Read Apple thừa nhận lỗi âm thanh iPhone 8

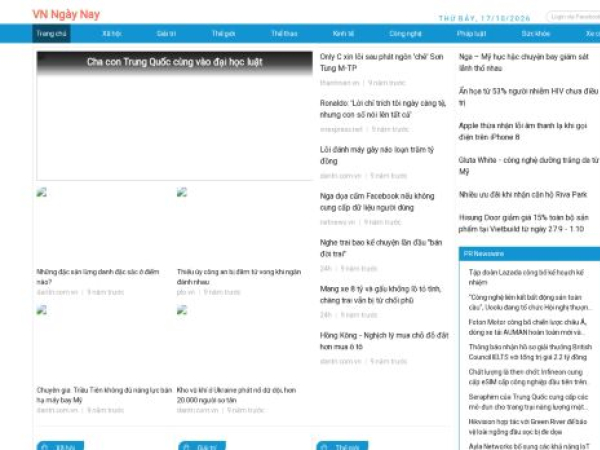523,131
